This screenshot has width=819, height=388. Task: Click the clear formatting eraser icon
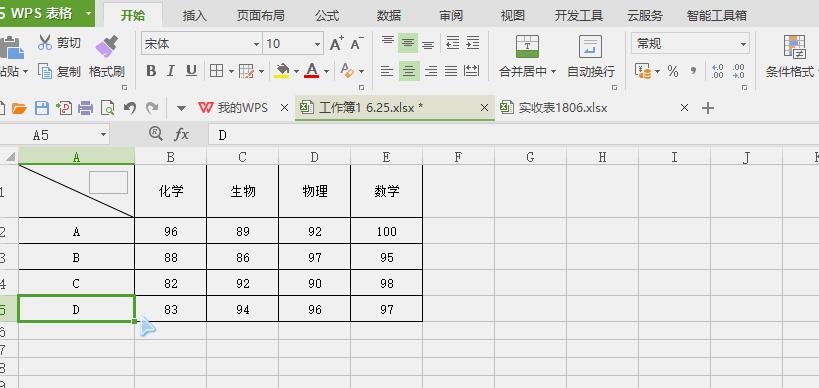pos(347,70)
